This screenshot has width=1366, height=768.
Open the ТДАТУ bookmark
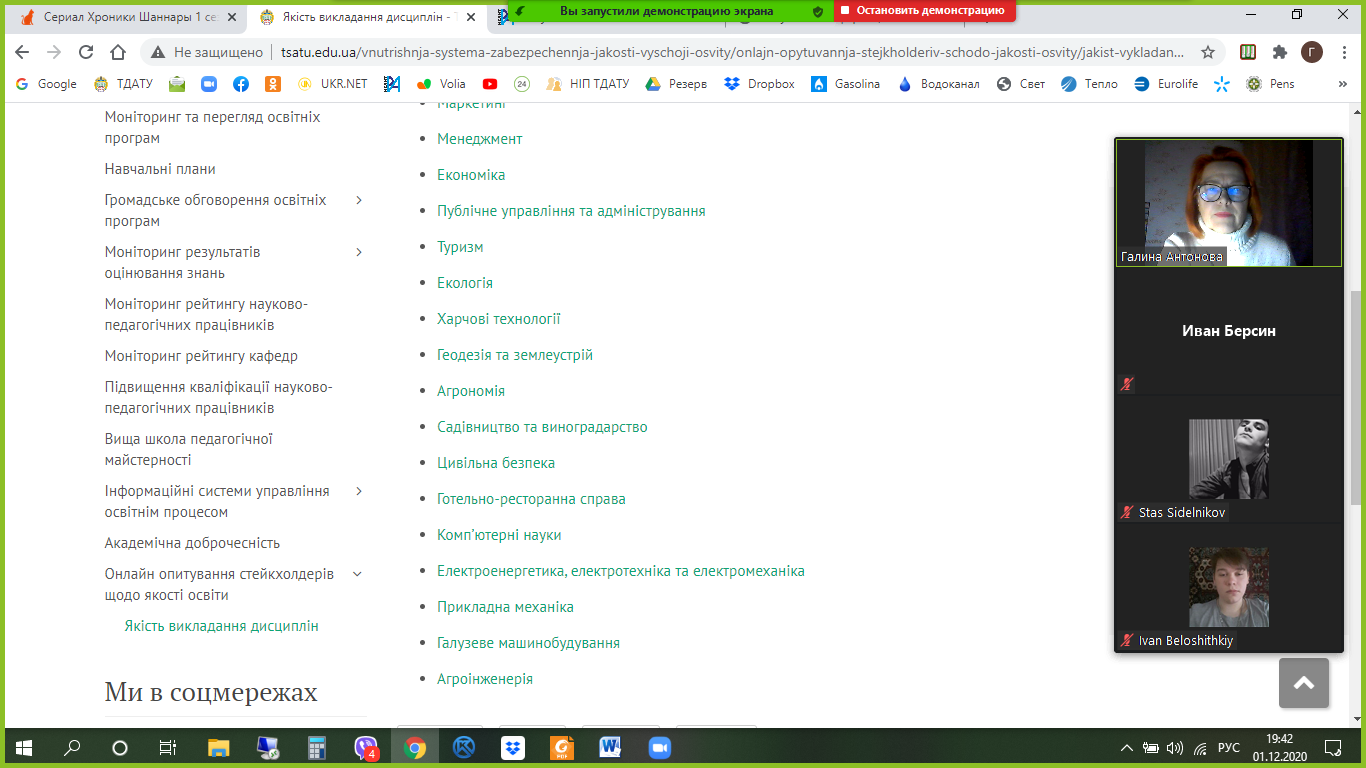[122, 84]
